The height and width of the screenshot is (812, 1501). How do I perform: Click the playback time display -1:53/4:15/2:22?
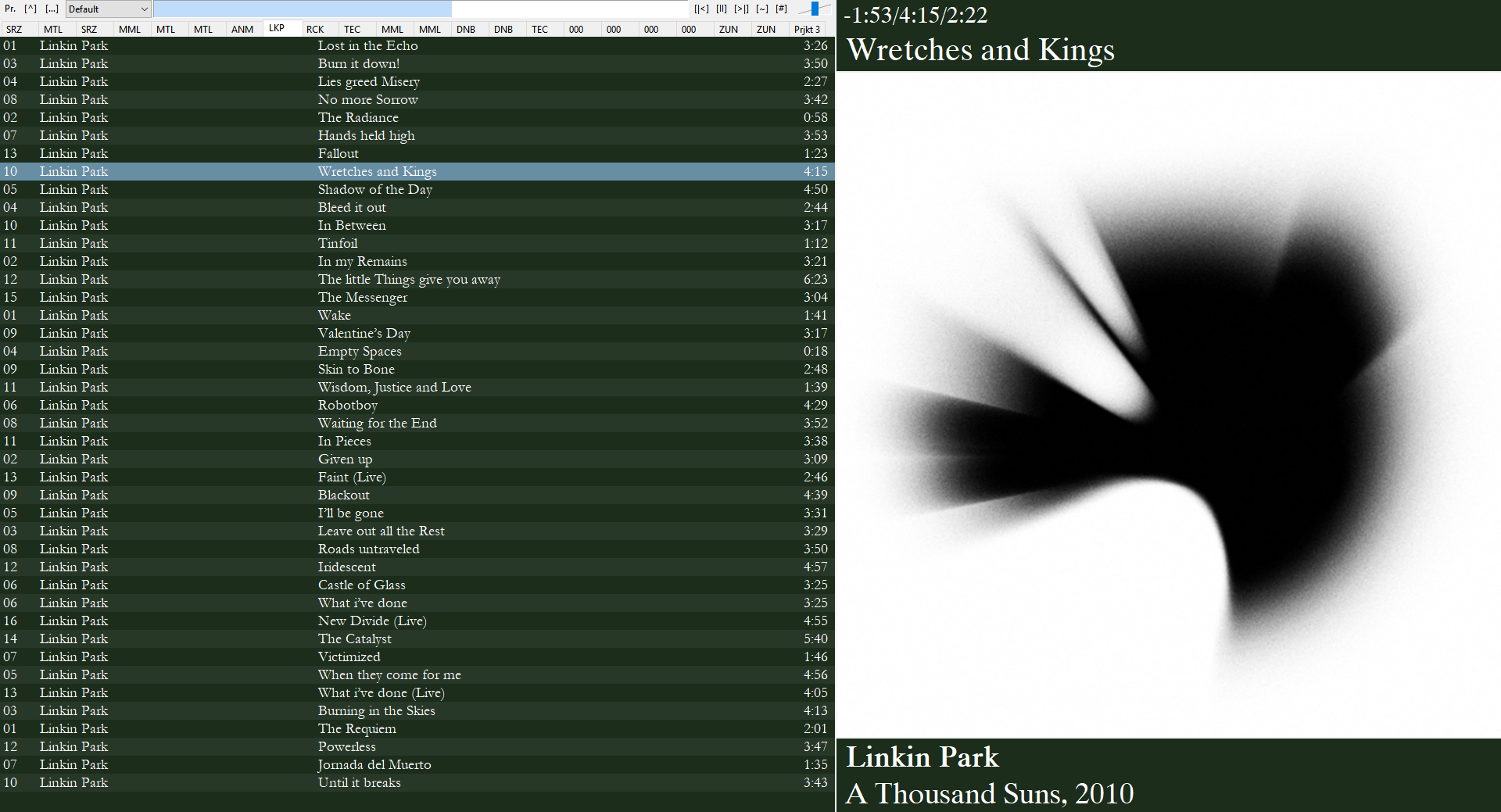click(x=915, y=15)
